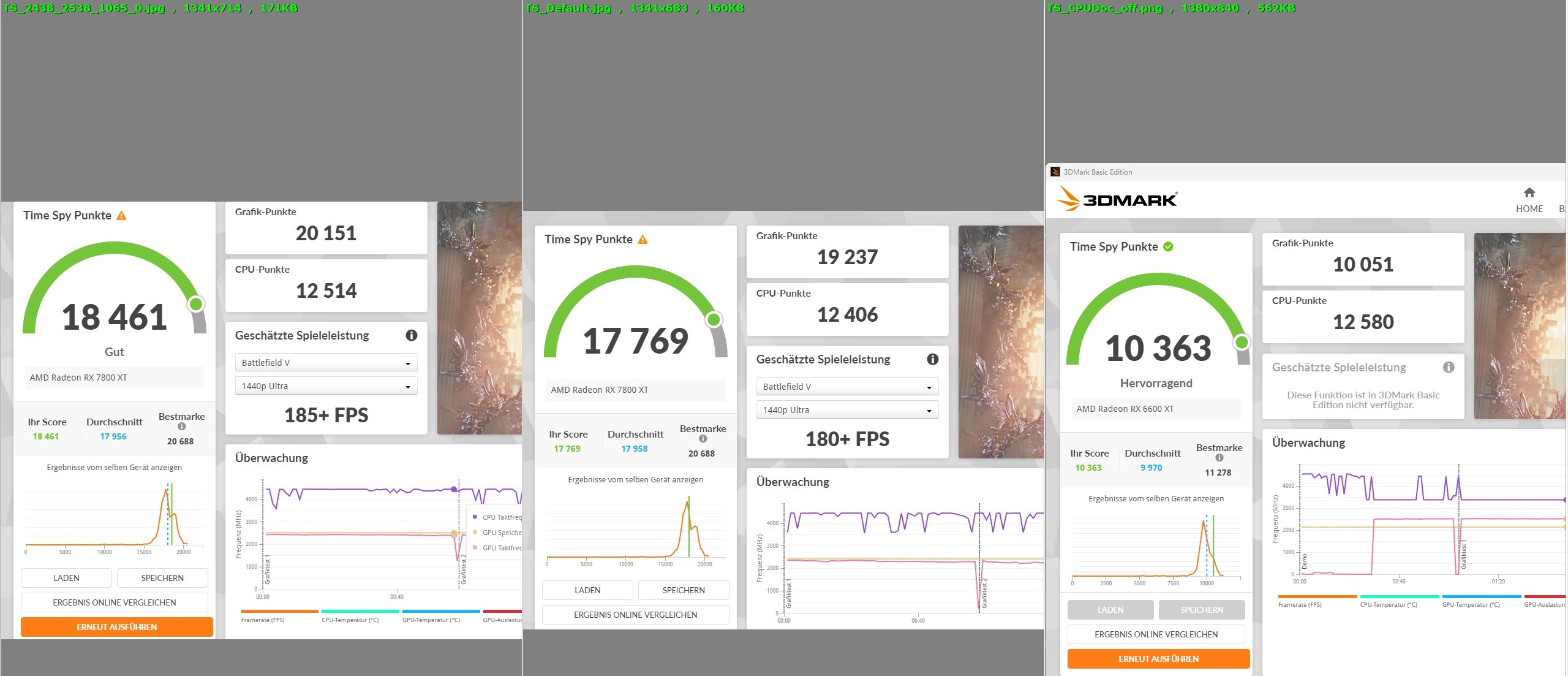The height and width of the screenshot is (676, 1568).
Task: Click the Durchschnitt value 9 970
Action: point(1151,468)
